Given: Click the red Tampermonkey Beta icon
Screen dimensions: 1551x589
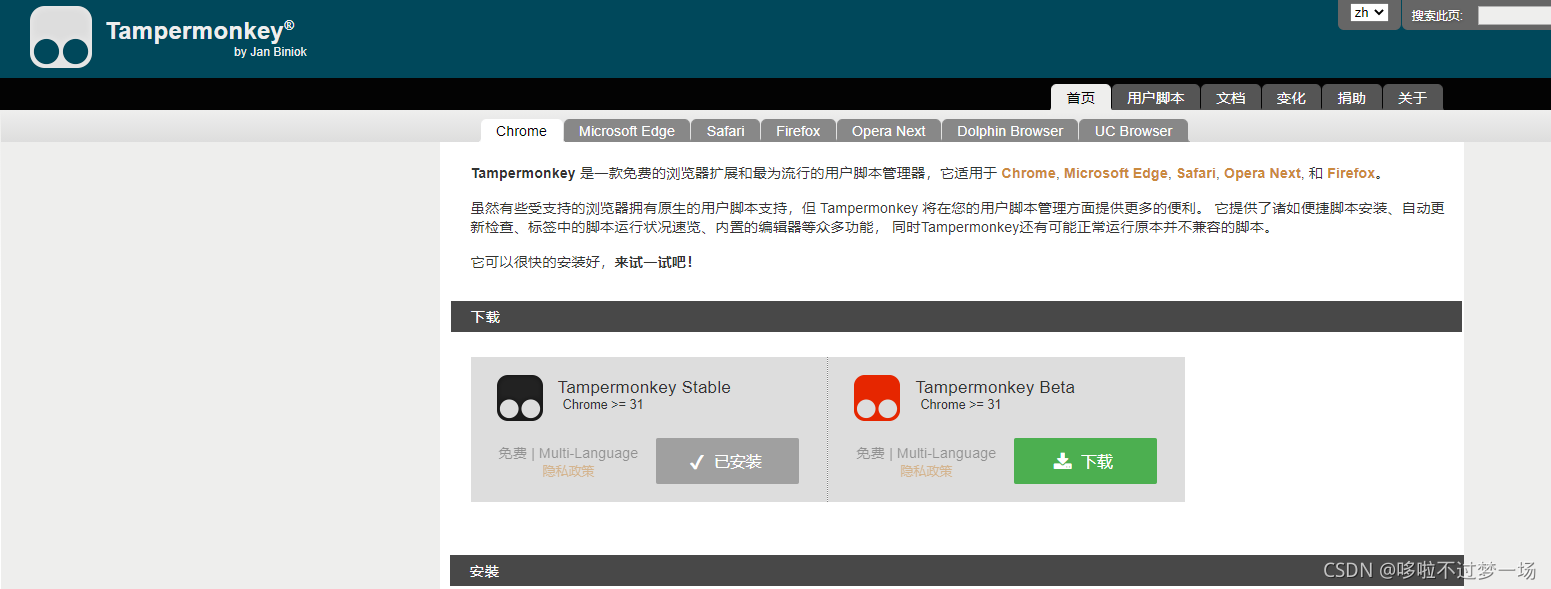Looking at the screenshot, I should click(877, 398).
